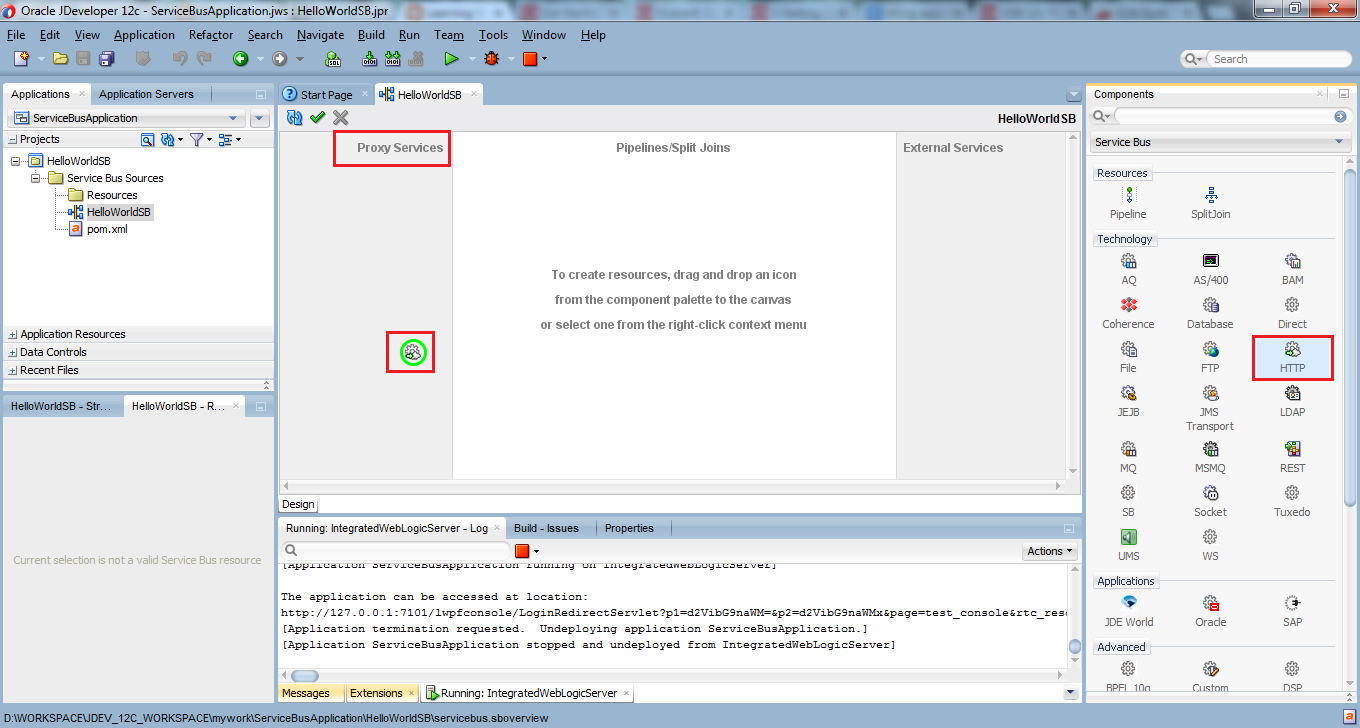Click the Design tab below the canvas
Viewport: 1360px width, 728px height.
coord(298,505)
